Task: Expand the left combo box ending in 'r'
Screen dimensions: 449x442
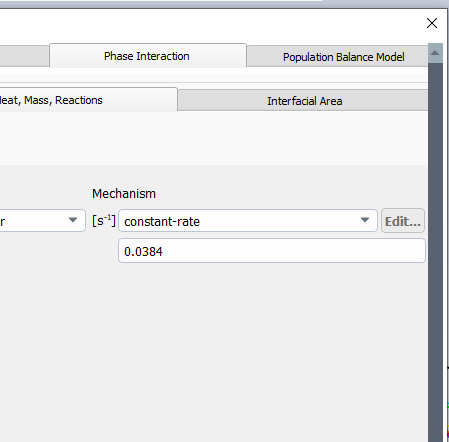Action: tap(43, 220)
